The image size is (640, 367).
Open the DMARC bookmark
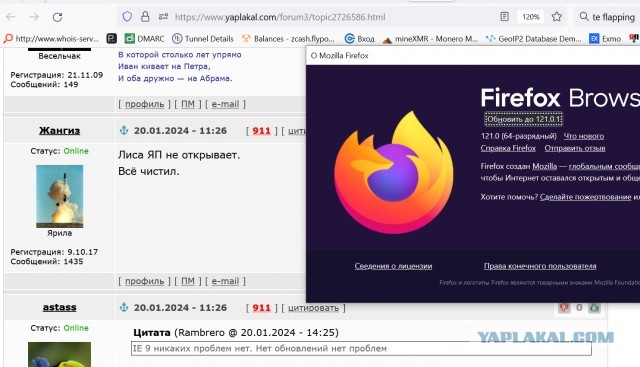click(144, 39)
